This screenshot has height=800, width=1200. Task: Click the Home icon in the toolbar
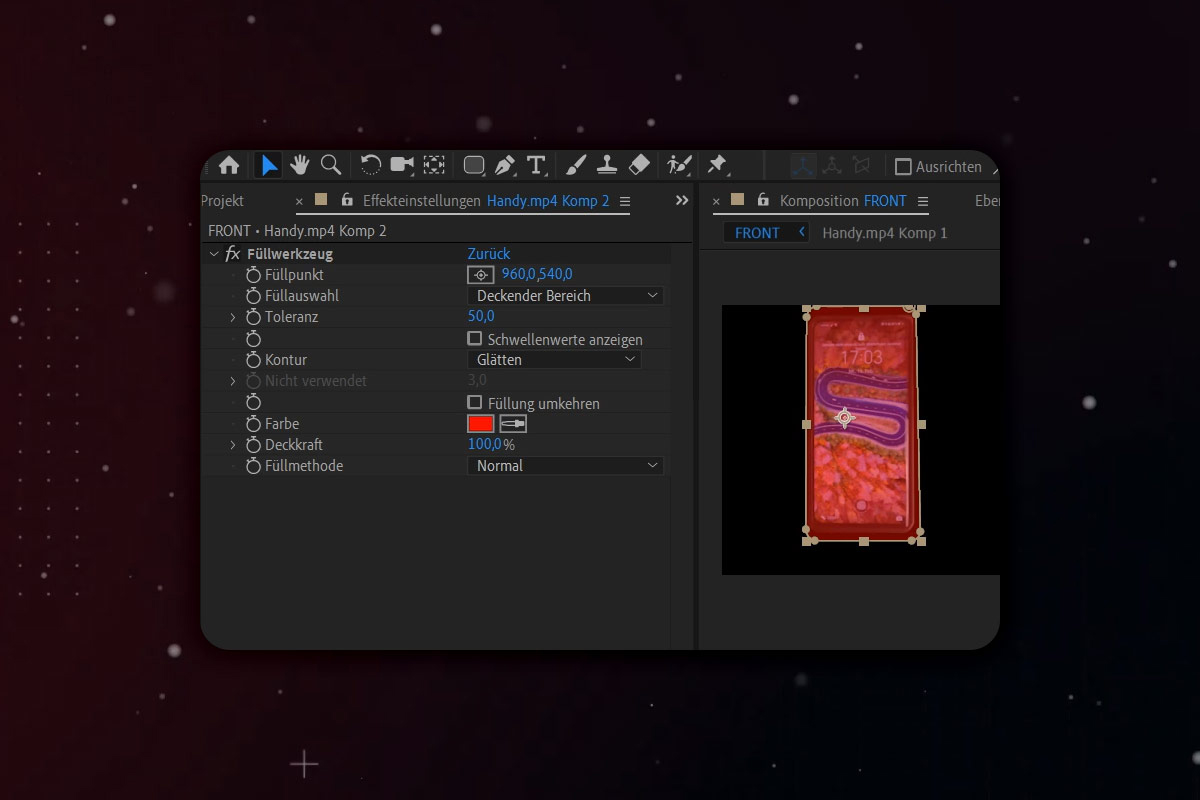229,166
